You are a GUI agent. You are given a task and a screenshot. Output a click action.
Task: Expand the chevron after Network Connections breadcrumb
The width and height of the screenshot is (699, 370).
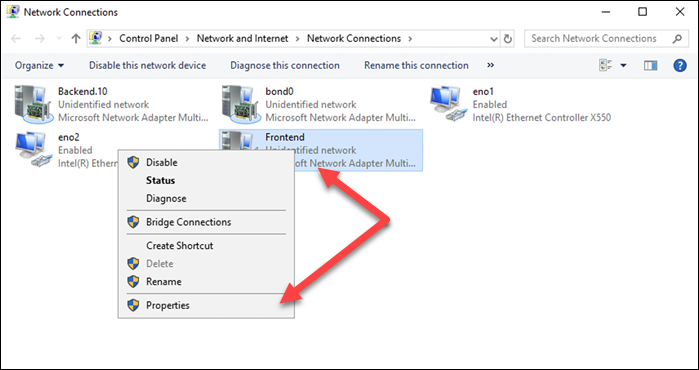point(410,39)
